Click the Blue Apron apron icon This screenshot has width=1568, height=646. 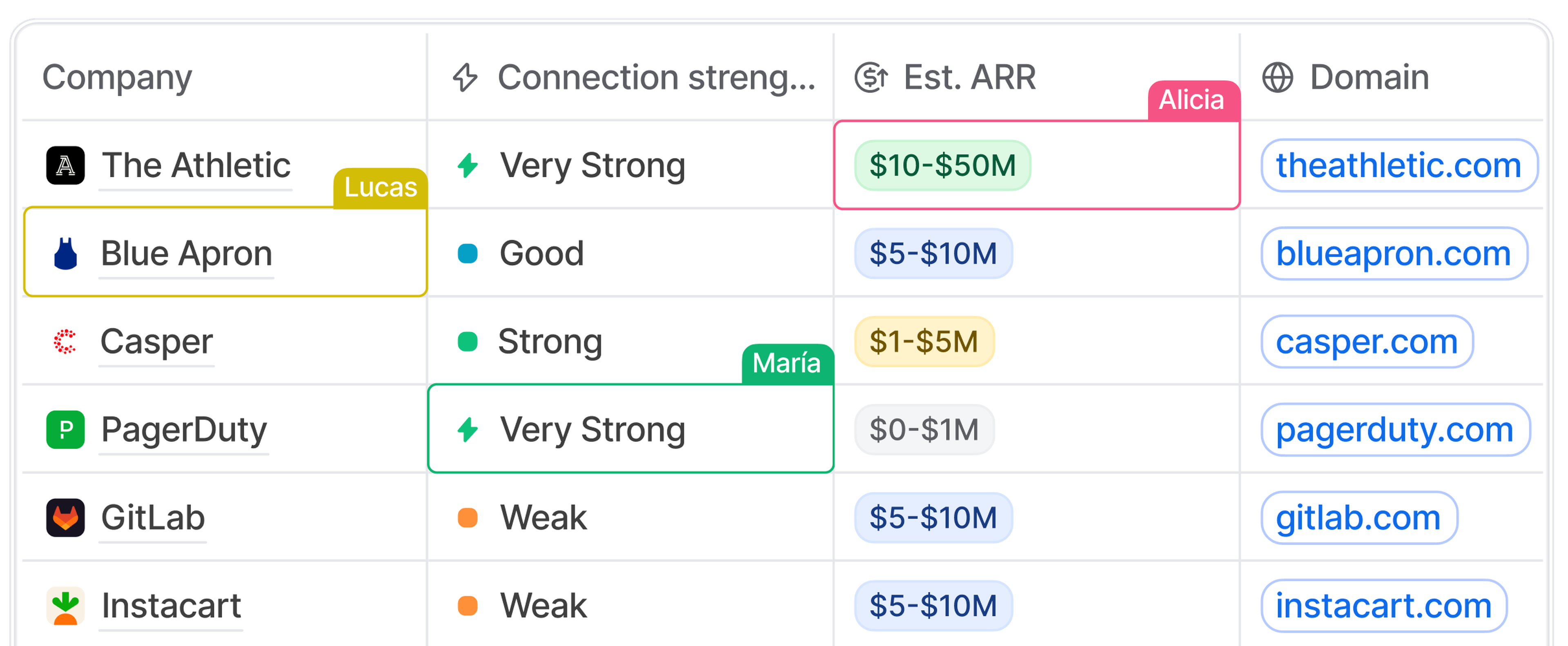[x=65, y=253]
